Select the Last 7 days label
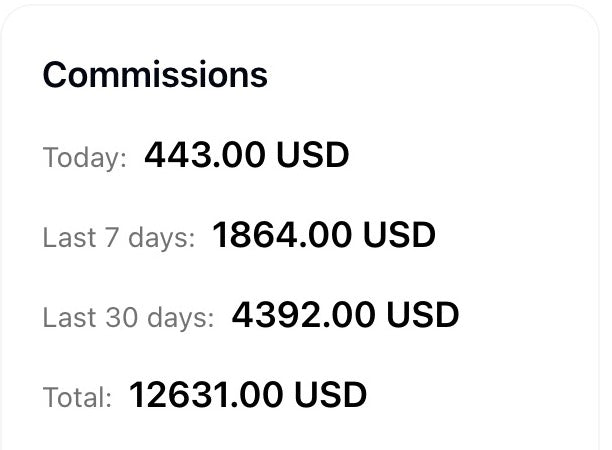The width and height of the screenshot is (612, 450). 118,238
